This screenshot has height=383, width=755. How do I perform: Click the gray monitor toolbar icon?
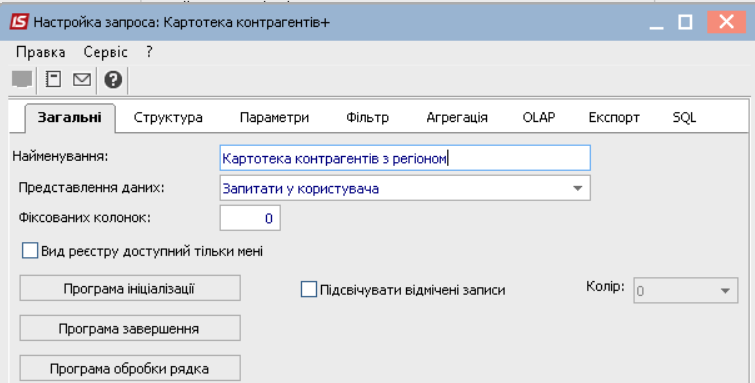pyautogui.click(x=22, y=79)
